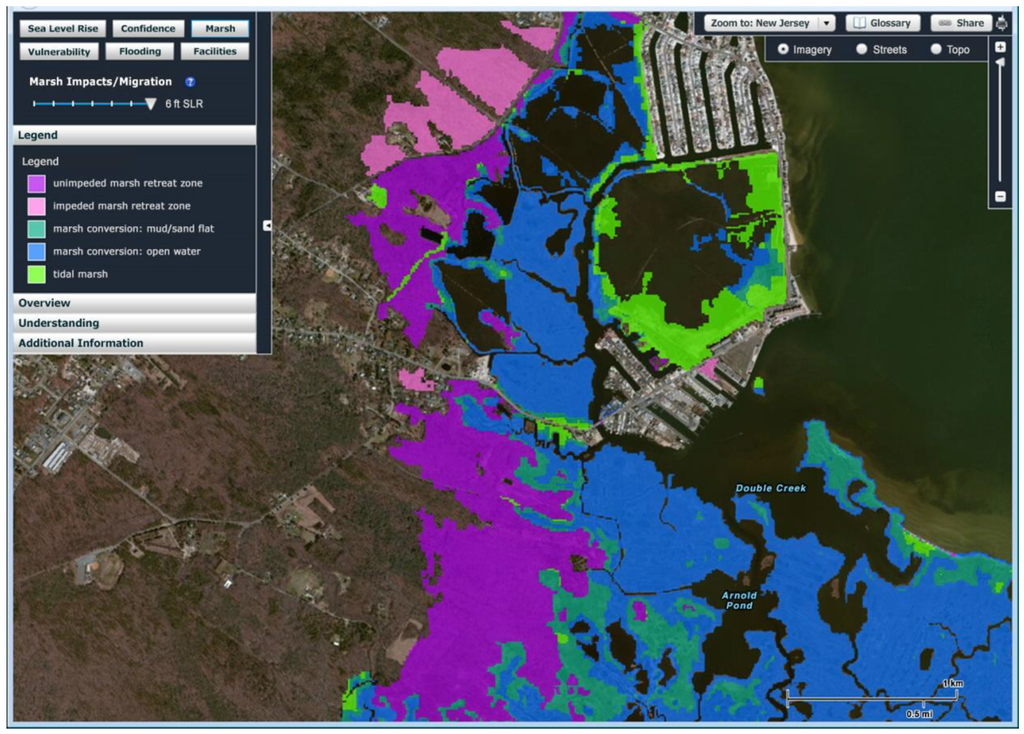Open the Zoom to New Jersey dropdown
Screen dimensions: 1024x734
coord(770,23)
